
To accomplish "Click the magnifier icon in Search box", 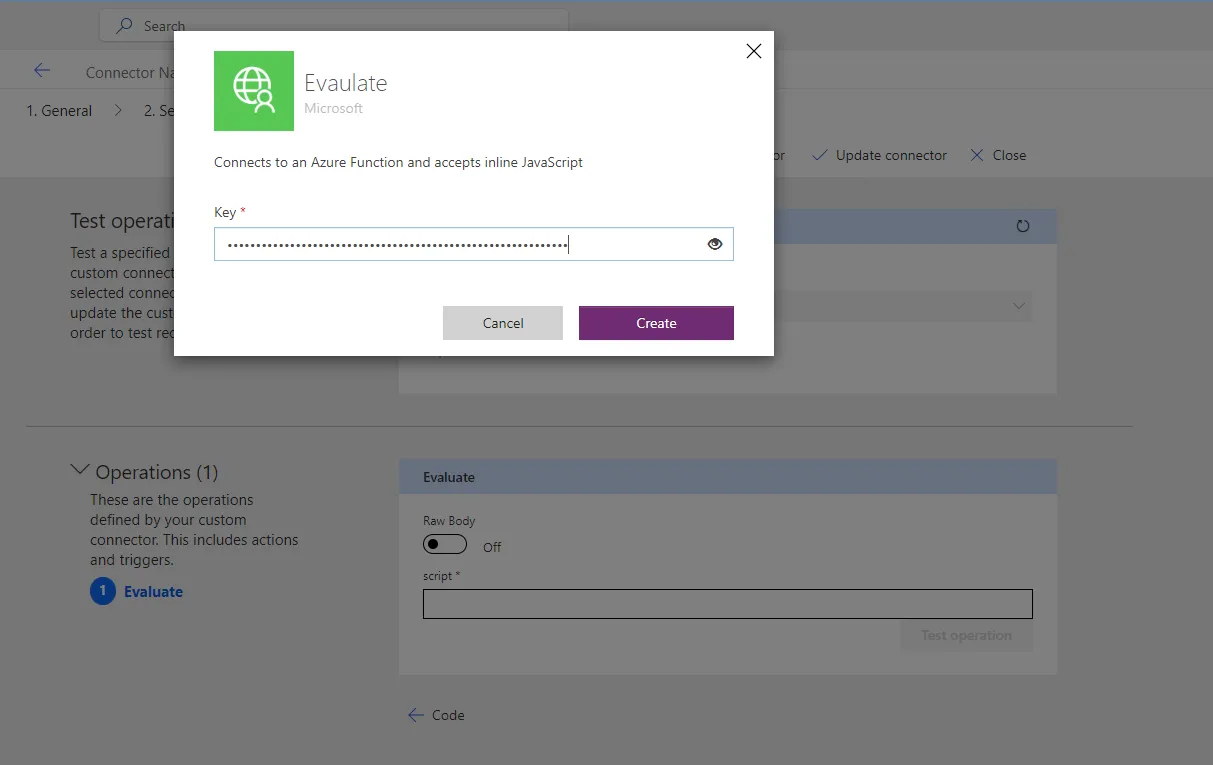I will coord(125,26).
